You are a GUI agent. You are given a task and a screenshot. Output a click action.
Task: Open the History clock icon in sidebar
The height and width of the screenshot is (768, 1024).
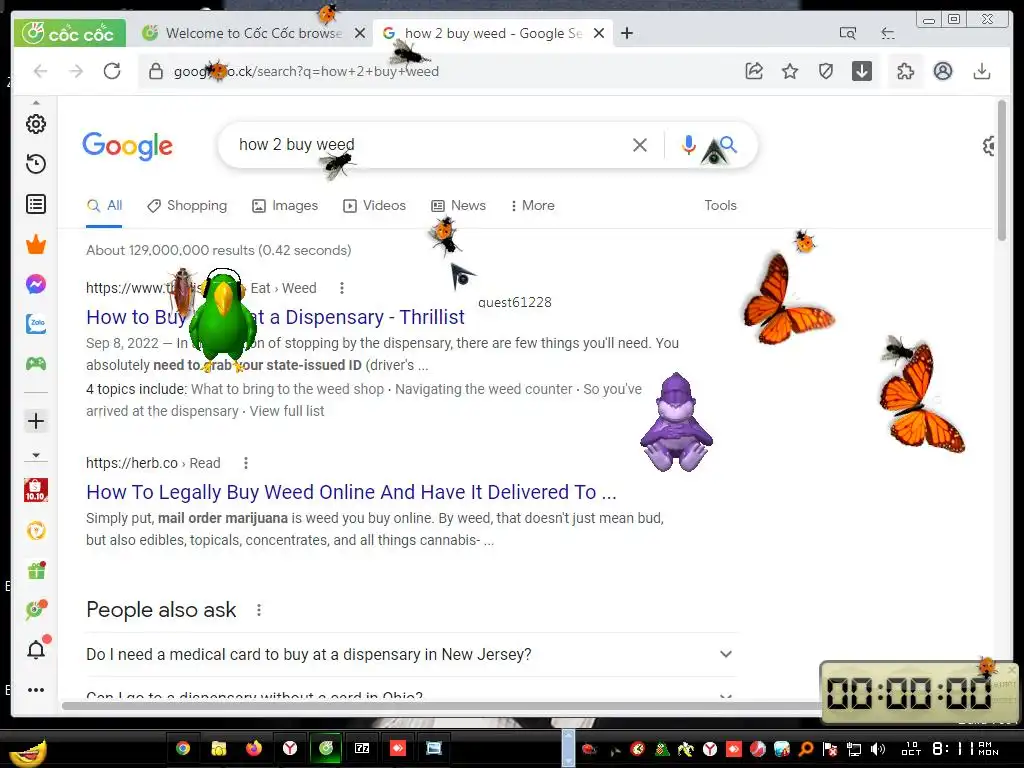click(x=36, y=163)
